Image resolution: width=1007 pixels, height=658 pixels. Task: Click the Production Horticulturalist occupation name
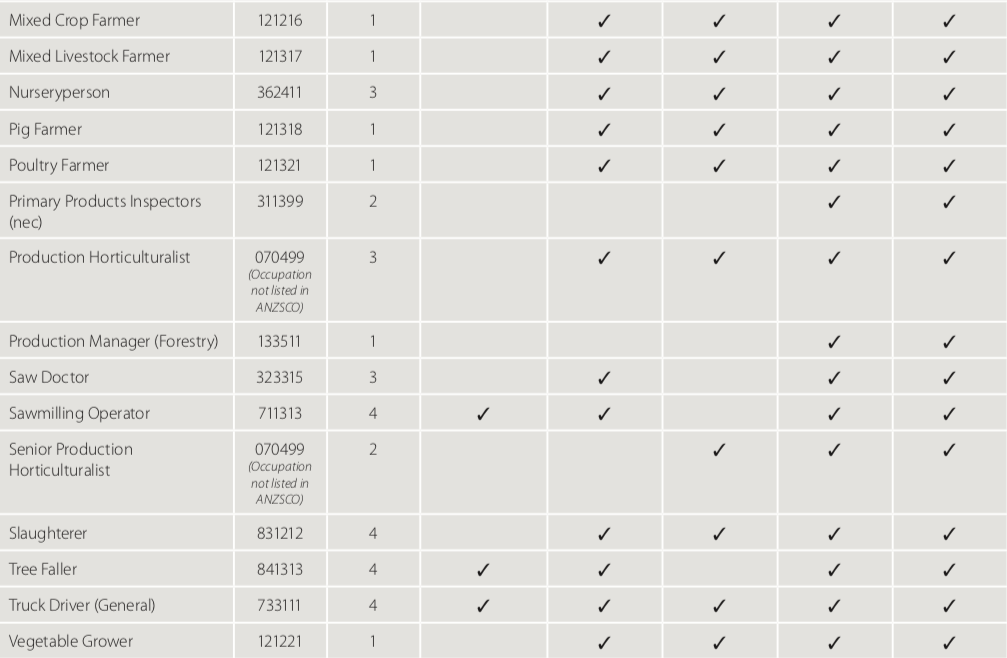pos(99,257)
